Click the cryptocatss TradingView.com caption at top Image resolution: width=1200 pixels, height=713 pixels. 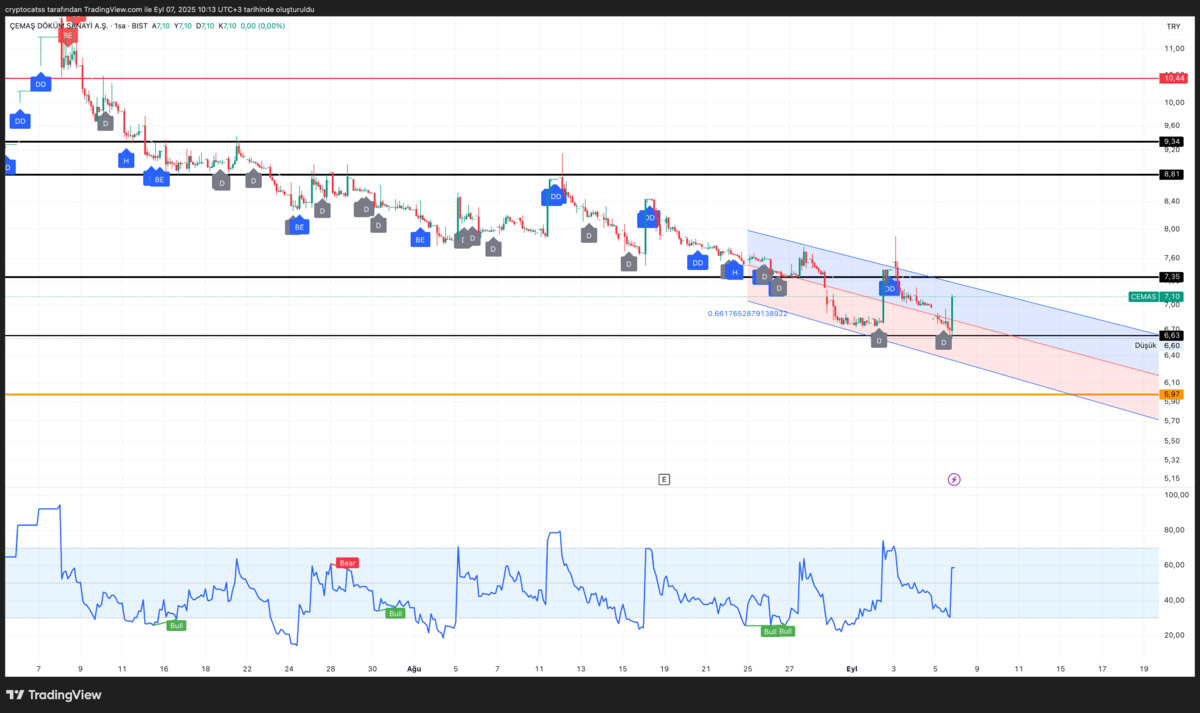160,9
